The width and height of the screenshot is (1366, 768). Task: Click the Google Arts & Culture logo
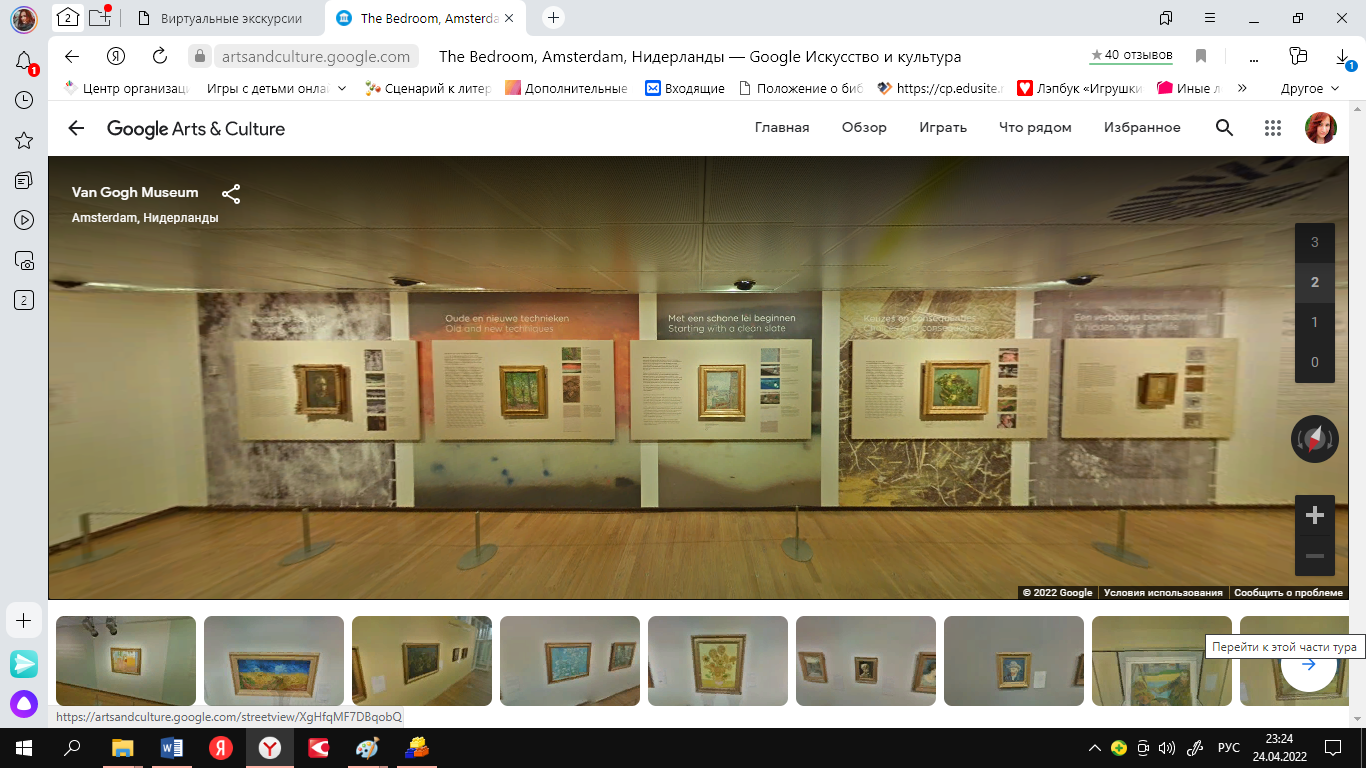[x=196, y=128]
